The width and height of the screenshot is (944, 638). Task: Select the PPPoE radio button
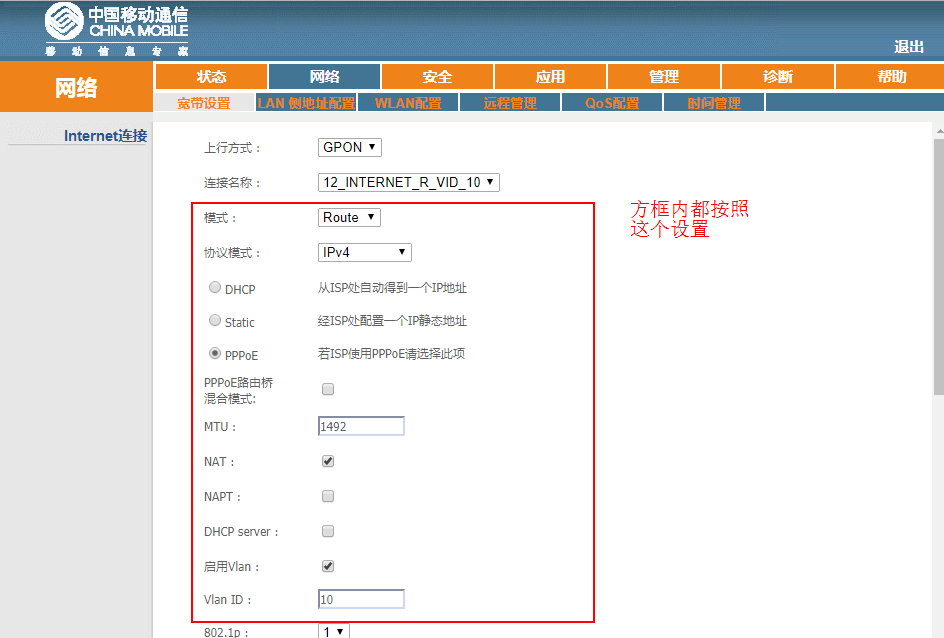click(x=215, y=353)
